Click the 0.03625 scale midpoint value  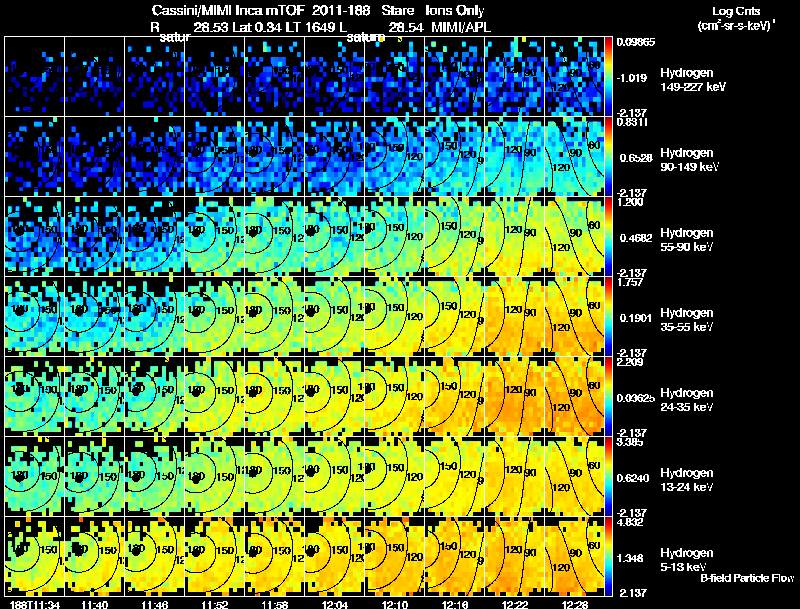click(636, 398)
